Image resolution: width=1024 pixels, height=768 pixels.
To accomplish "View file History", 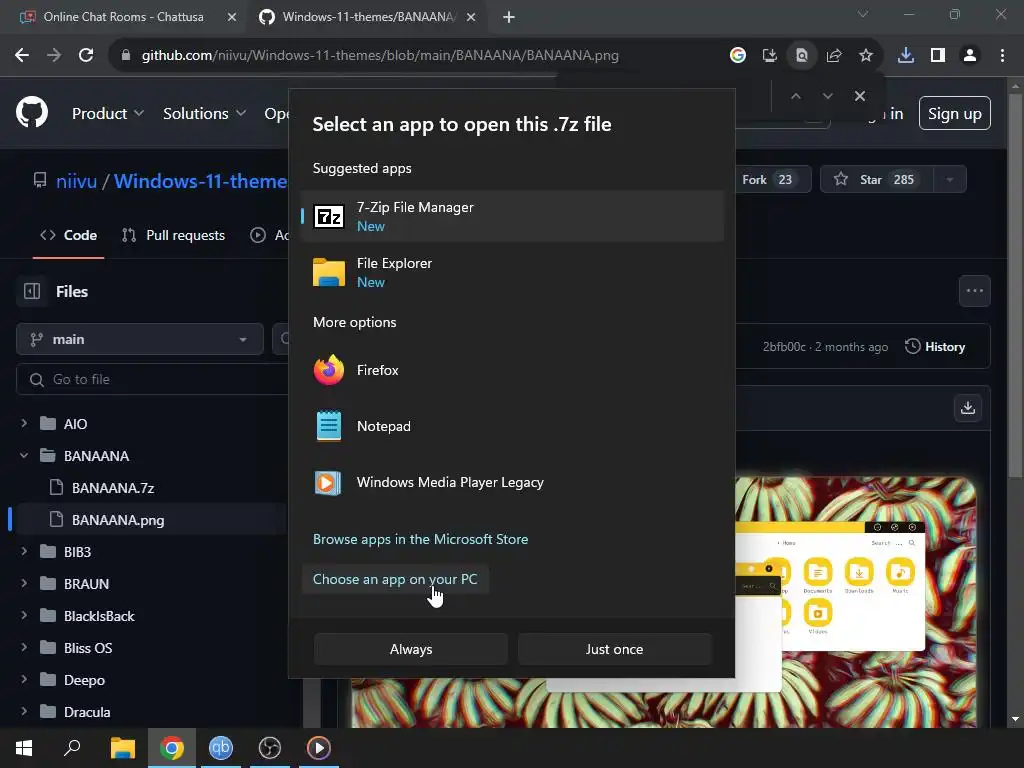I will point(935,347).
